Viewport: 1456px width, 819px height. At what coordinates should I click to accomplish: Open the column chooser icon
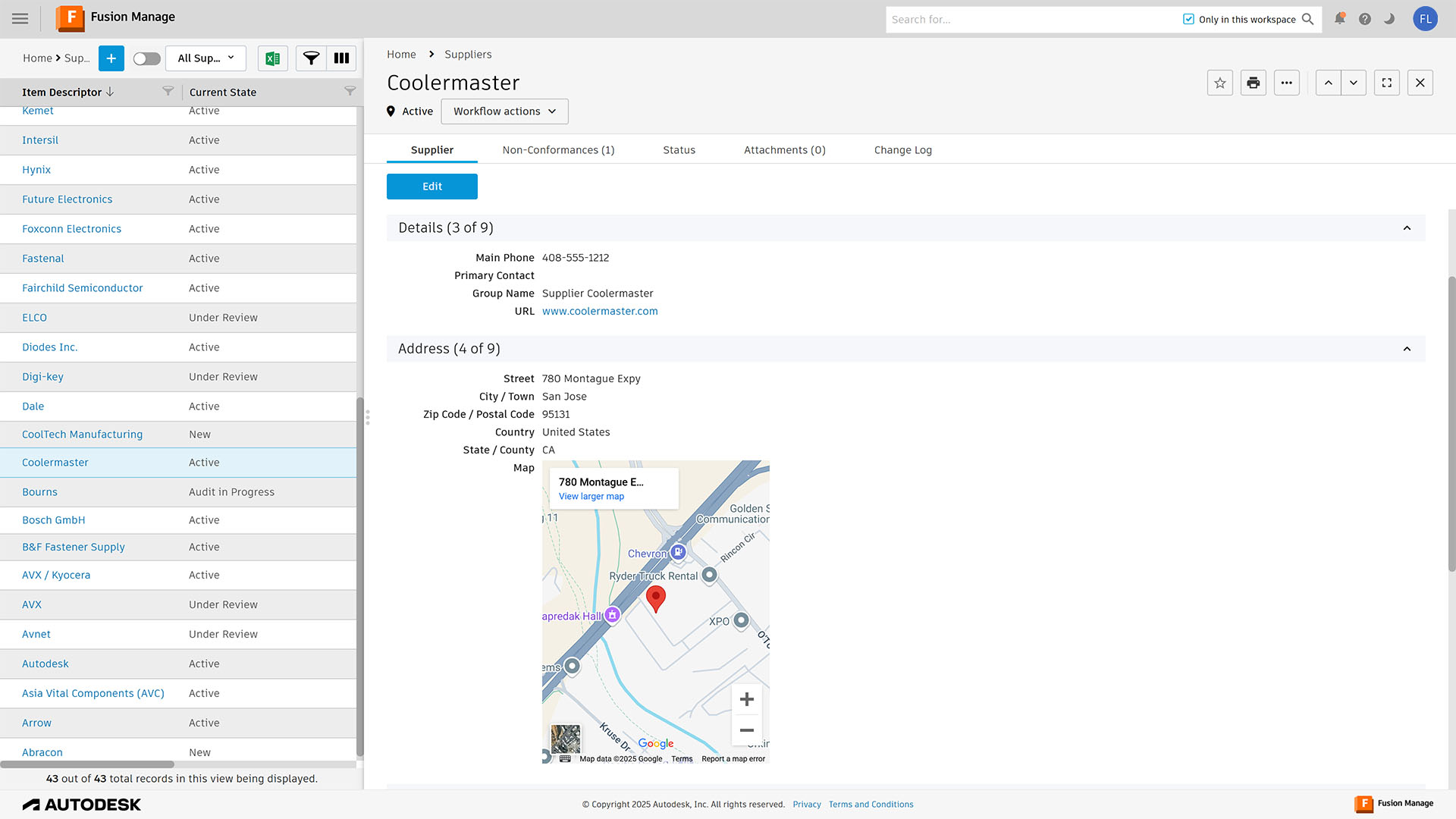341,58
